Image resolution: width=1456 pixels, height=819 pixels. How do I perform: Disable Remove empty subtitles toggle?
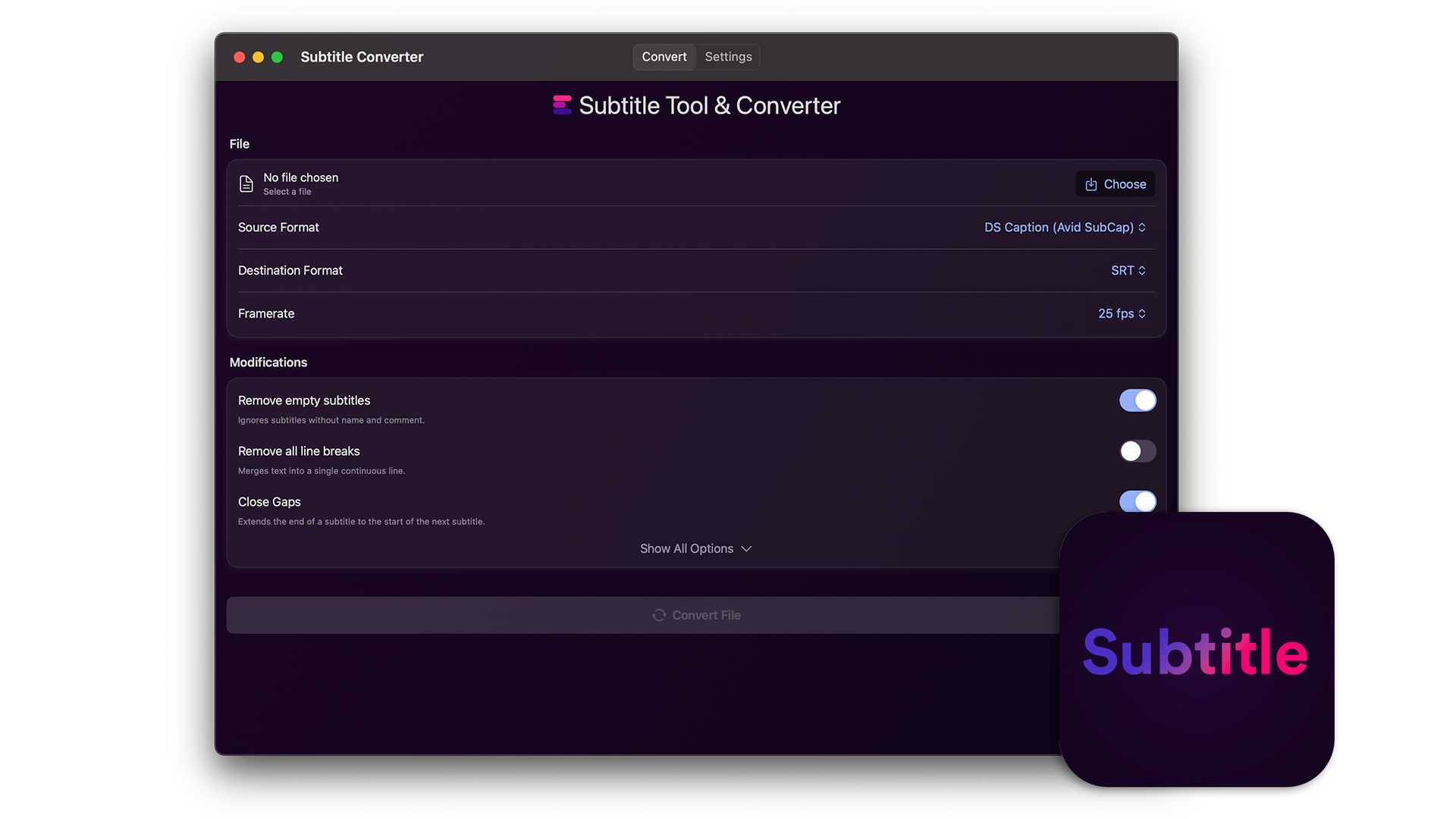[x=1137, y=400]
